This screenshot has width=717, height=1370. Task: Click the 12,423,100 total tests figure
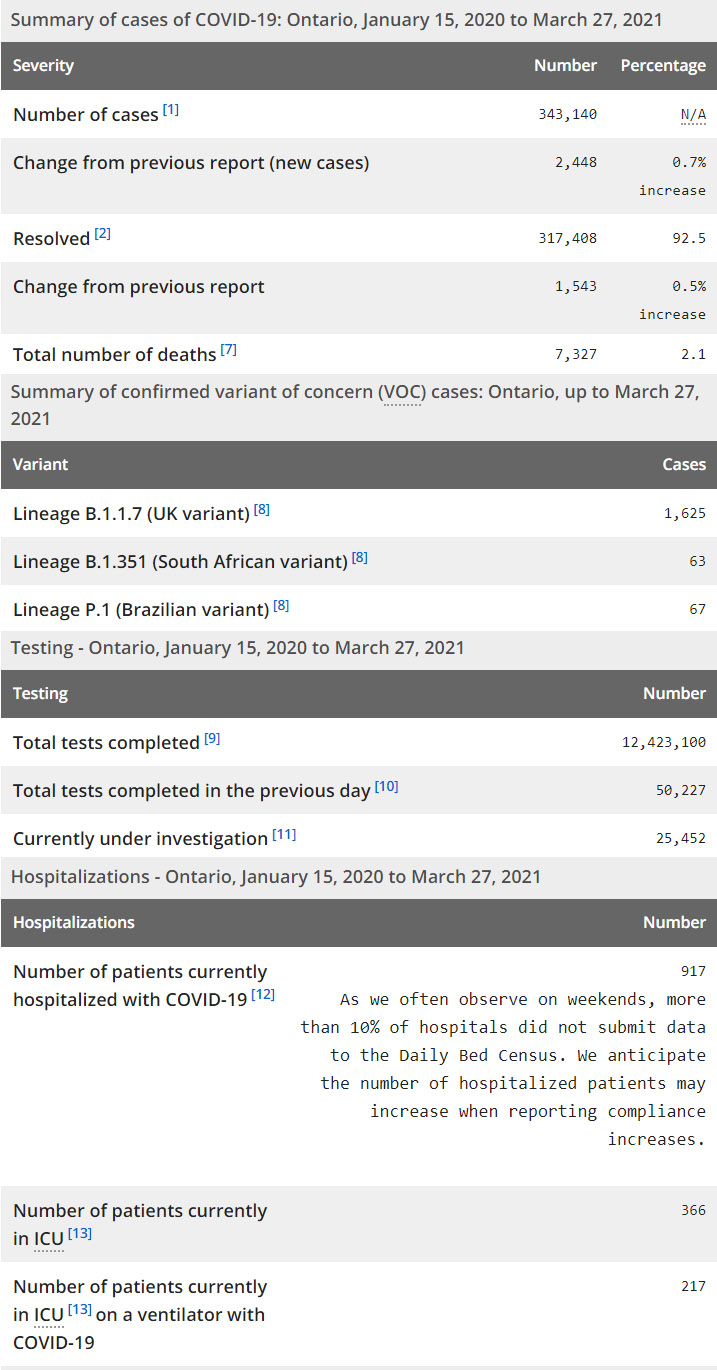(x=664, y=742)
